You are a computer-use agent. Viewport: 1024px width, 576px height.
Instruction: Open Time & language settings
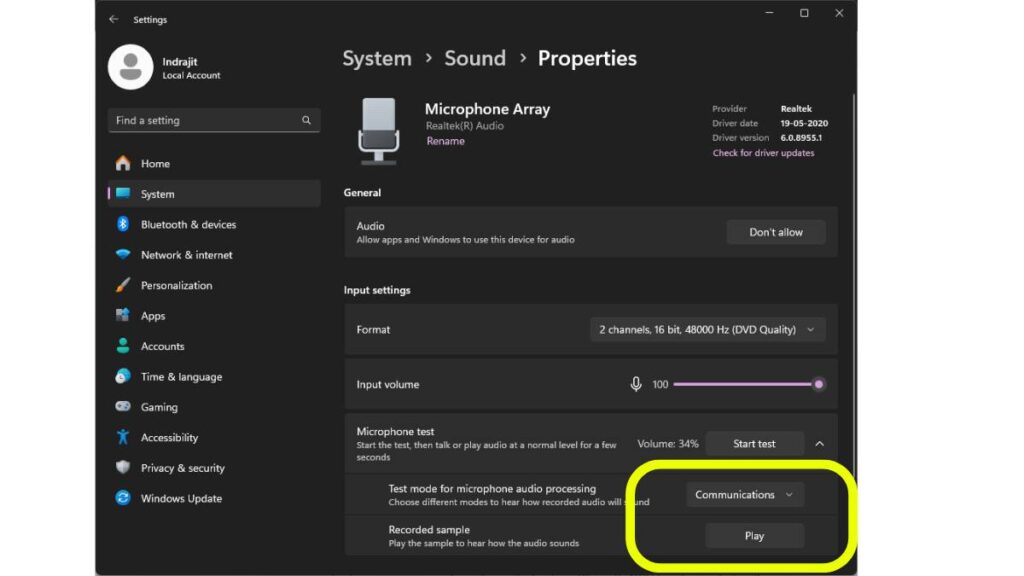[x=179, y=376]
